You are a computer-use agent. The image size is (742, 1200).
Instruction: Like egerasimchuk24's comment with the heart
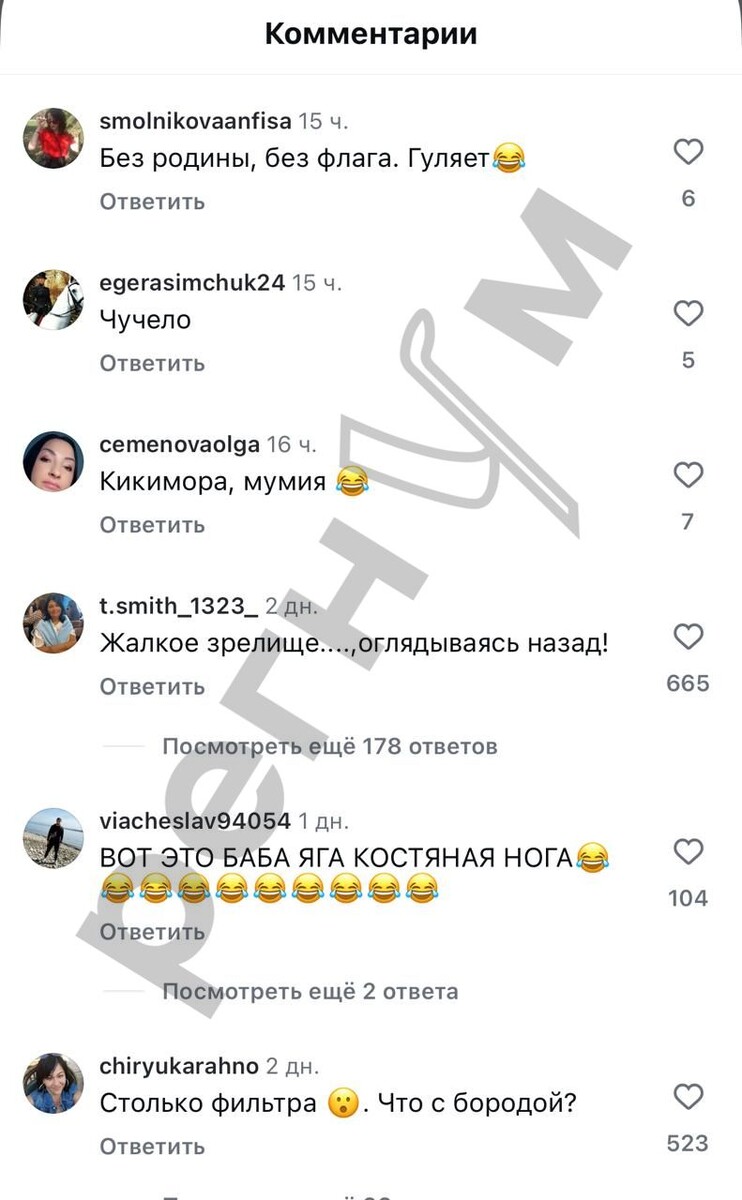[688, 314]
